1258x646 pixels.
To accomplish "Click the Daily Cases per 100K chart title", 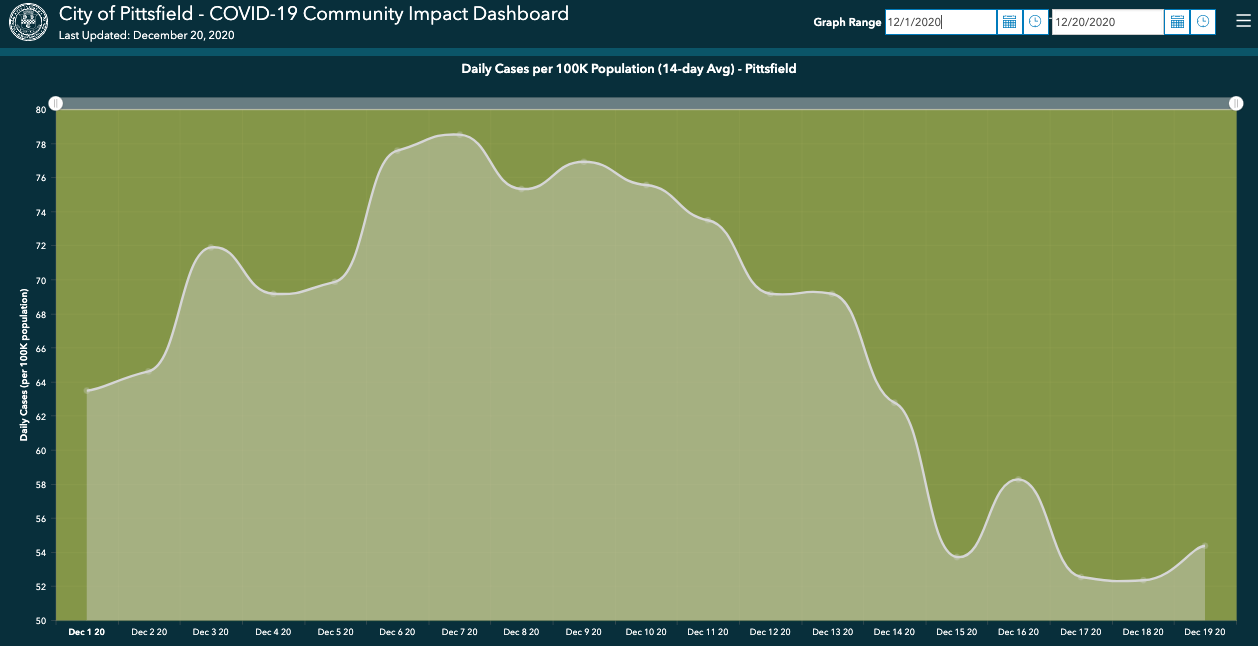I will tap(628, 69).
